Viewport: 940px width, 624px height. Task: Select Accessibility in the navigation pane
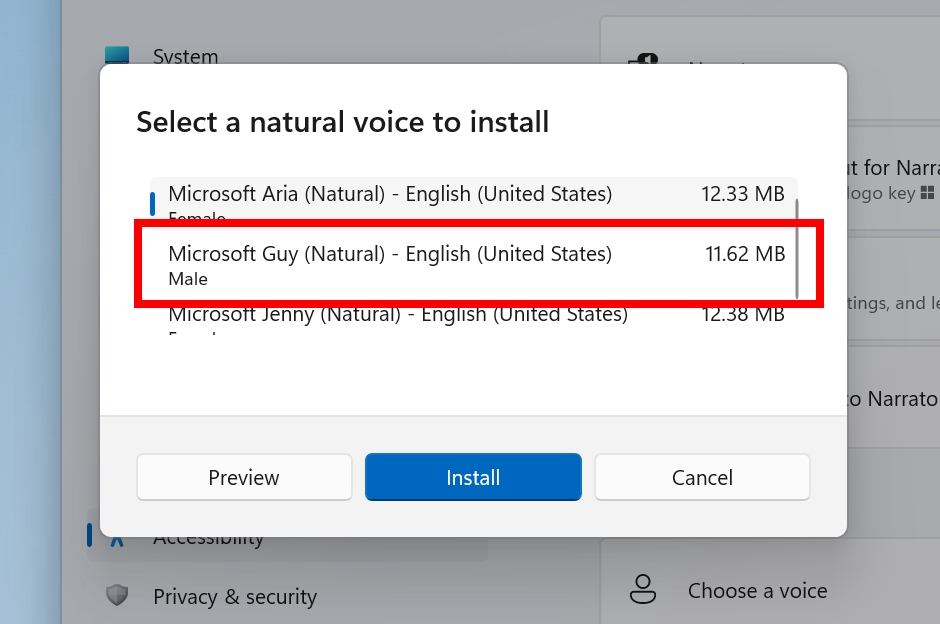point(208,537)
